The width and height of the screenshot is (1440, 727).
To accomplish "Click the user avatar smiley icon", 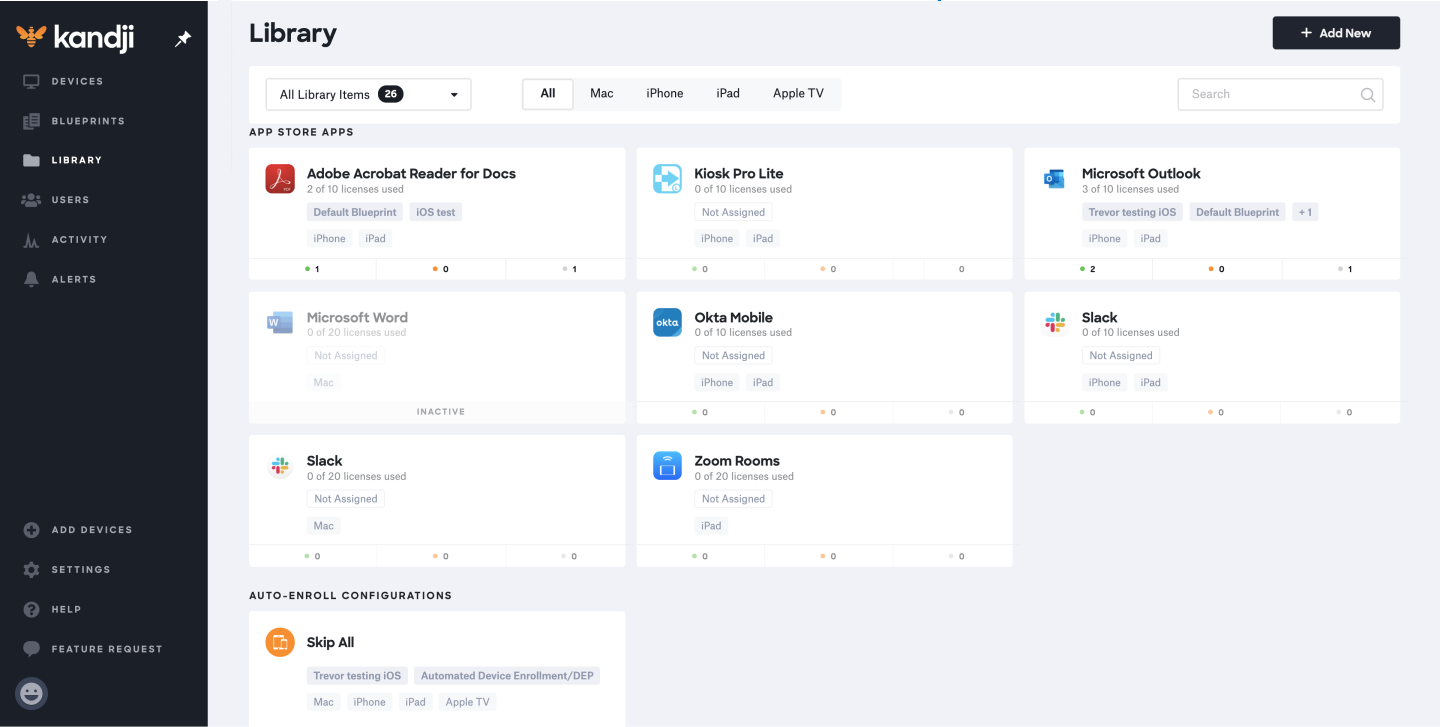I will (32, 693).
